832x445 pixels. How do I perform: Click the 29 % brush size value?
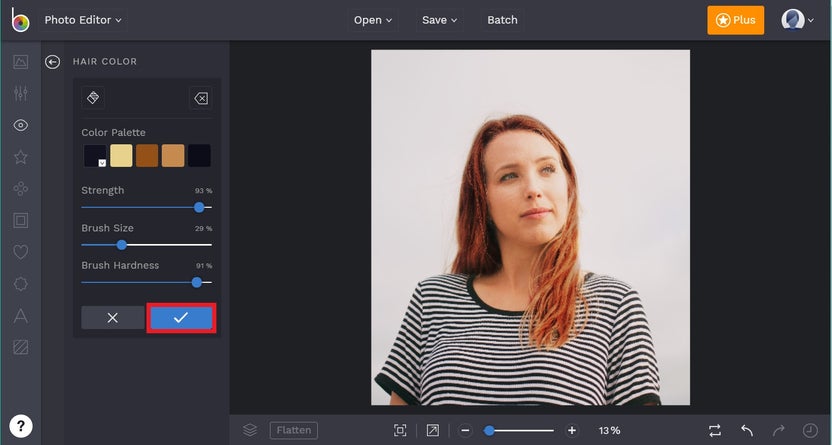[203, 229]
